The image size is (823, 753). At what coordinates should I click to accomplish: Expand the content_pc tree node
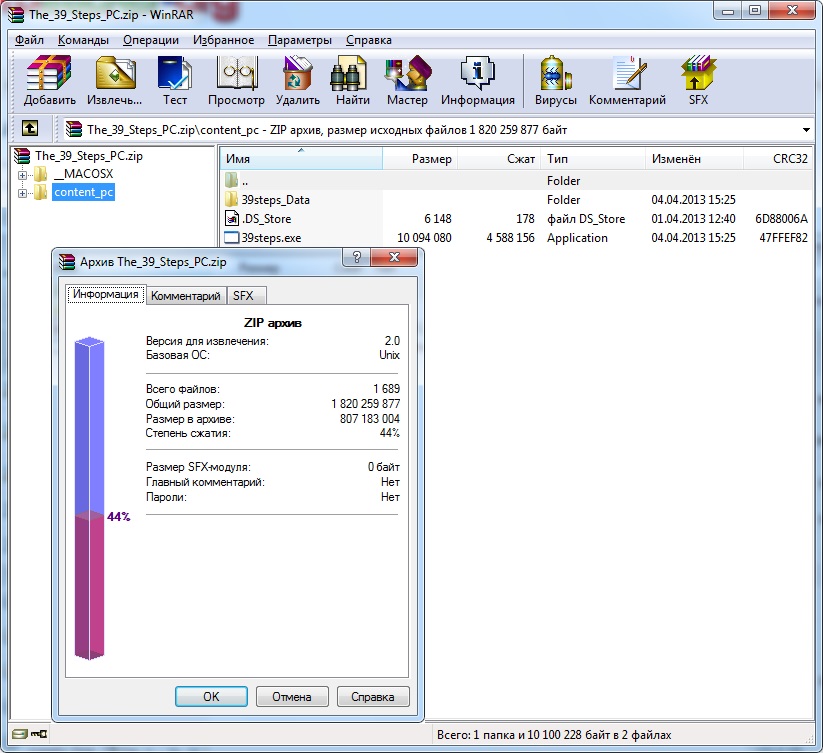point(22,193)
